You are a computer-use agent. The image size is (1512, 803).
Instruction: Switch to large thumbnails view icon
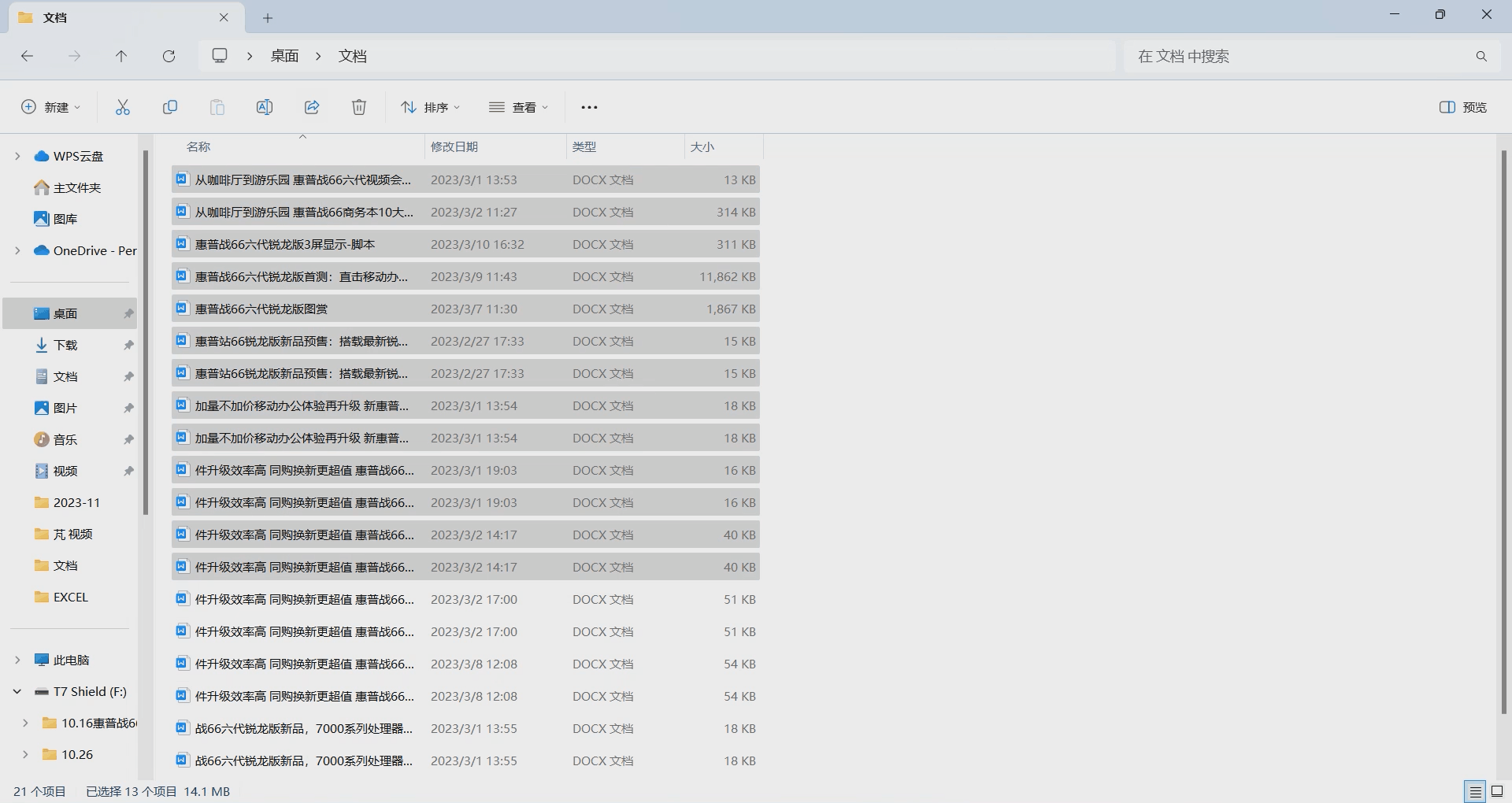(1498, 791)
